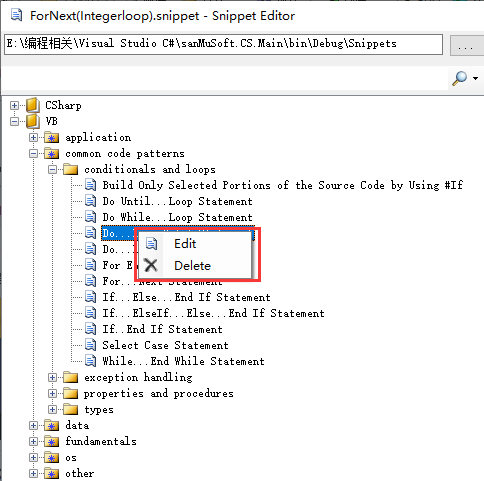Select the CSharp folder icon

[33, 105]
